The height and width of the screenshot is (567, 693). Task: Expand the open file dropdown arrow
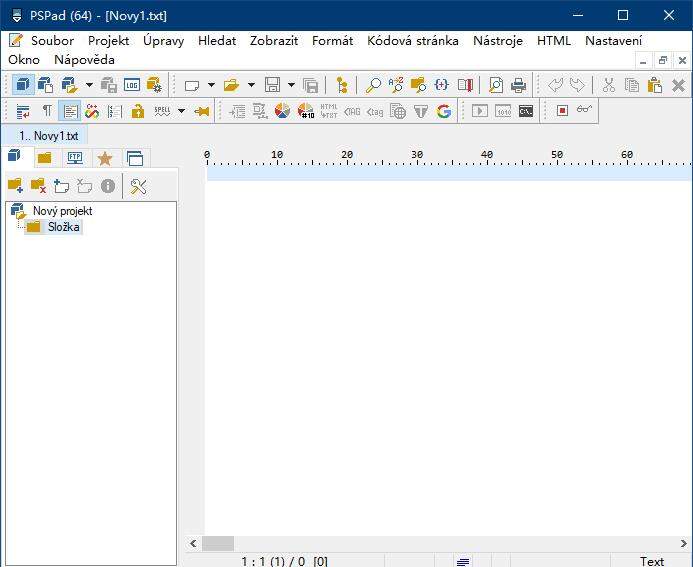[x=251, y=84]
